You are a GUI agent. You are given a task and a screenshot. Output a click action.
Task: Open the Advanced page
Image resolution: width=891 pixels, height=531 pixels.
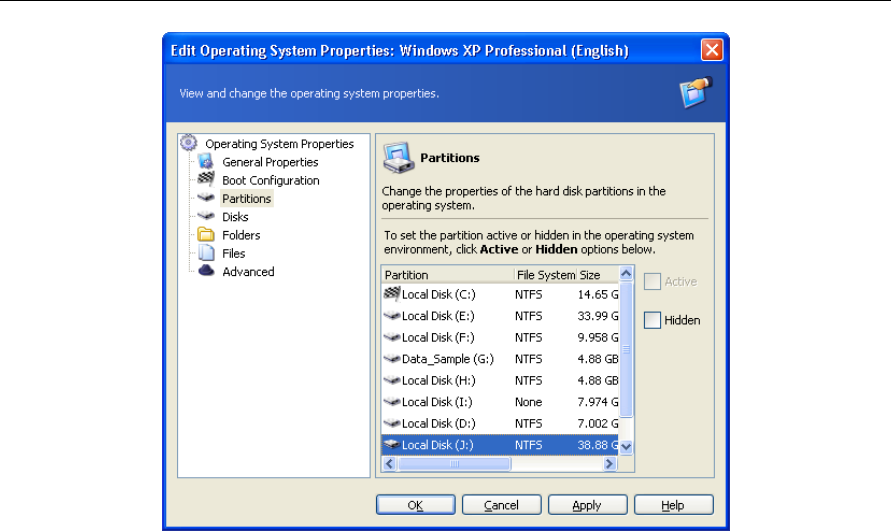(248, 272)
